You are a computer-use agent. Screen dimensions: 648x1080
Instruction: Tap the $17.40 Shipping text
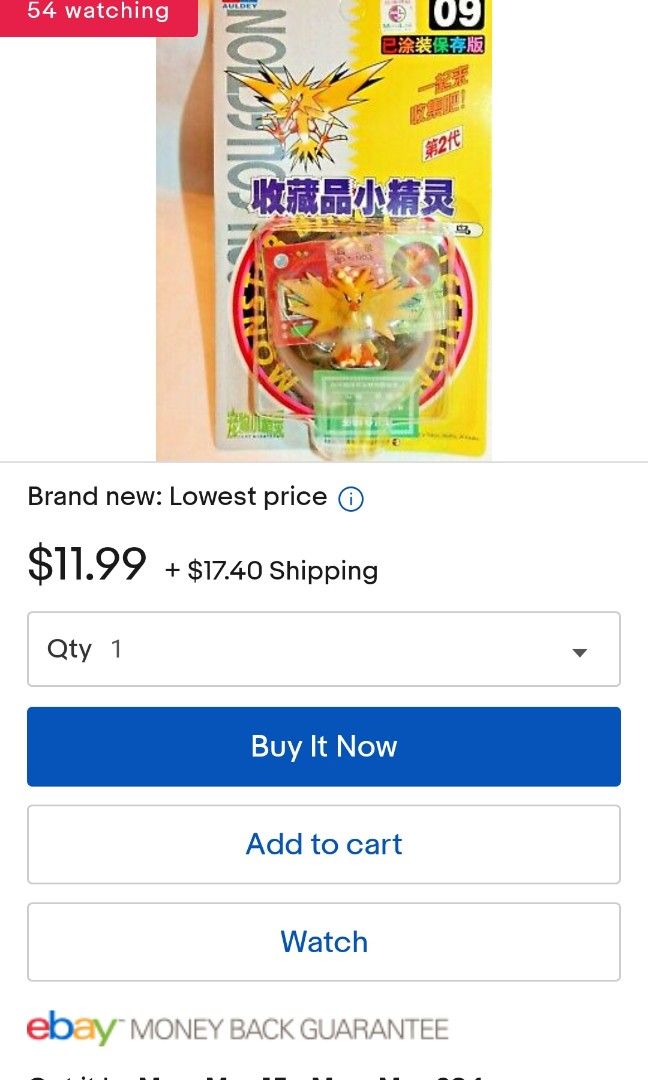click(x=272, y=570)
